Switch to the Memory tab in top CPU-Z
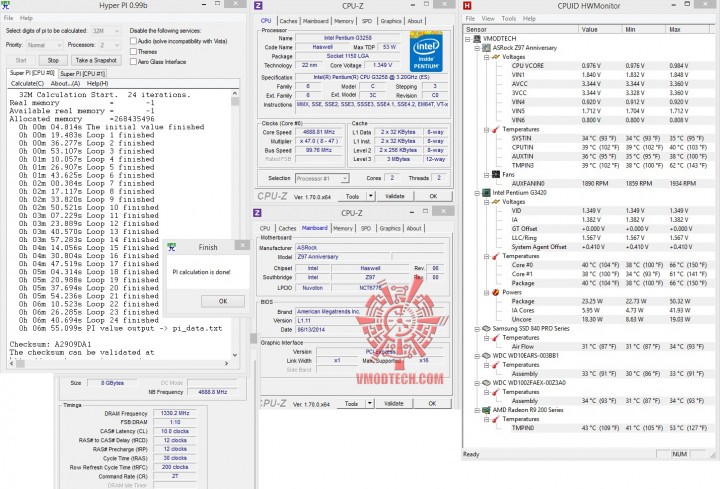 click(x=343, y=21)
